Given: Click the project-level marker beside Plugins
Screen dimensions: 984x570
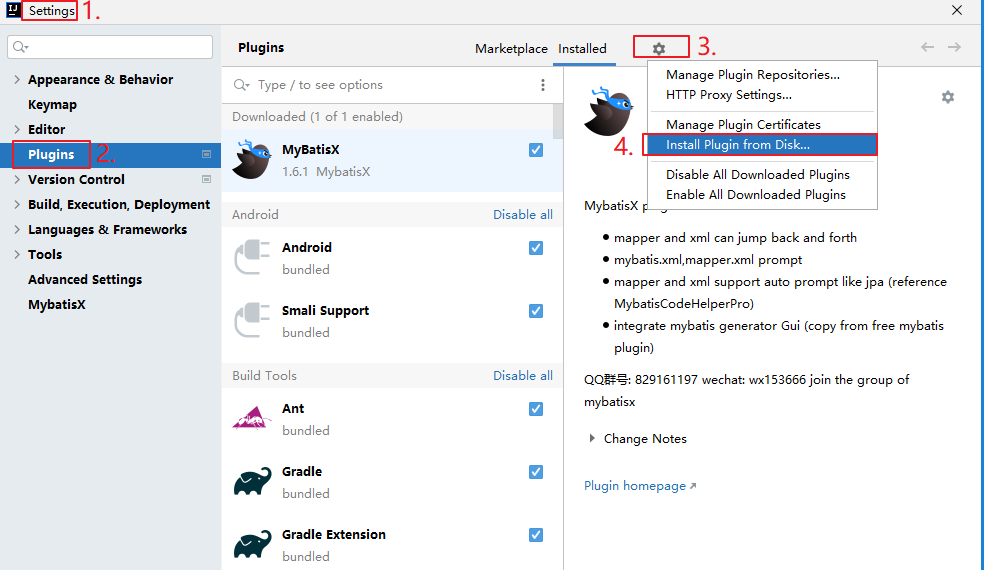Looking at the screenshot, I should 206,154.
